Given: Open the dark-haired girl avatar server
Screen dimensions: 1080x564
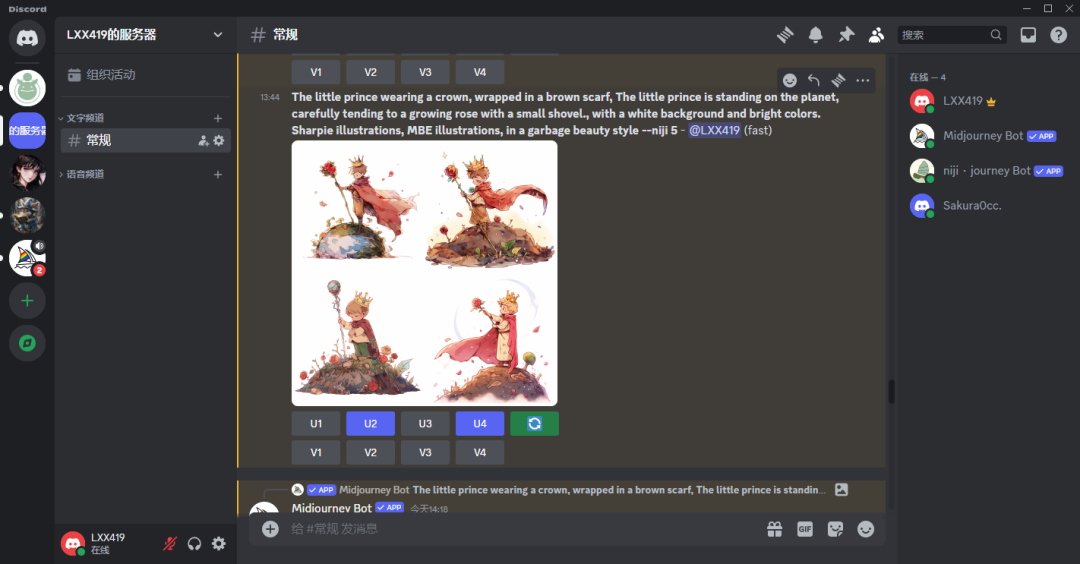Looking at the screenshot, I should tap(28, 173).
